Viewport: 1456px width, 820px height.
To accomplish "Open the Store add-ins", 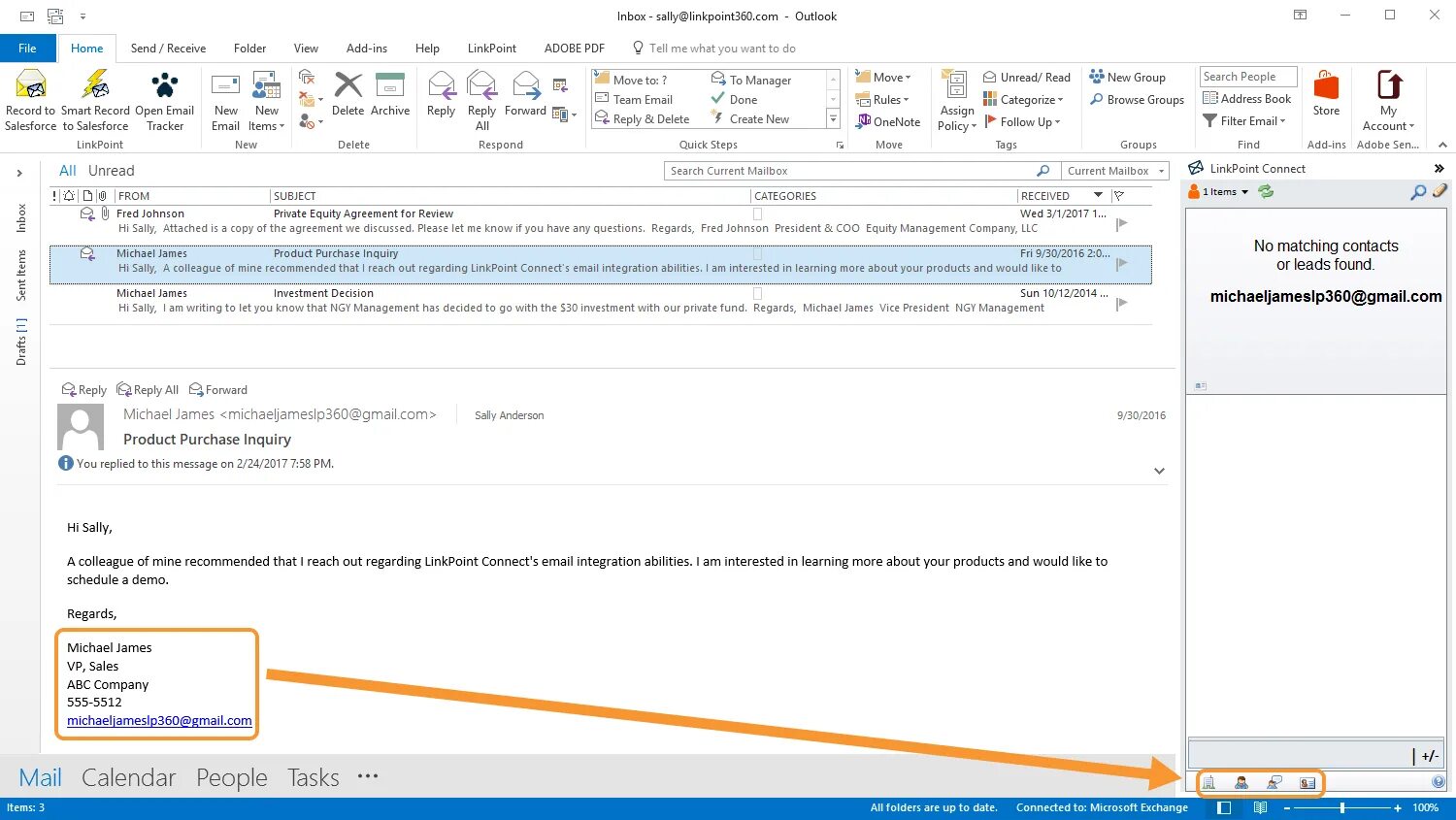I will (1326, 94).
